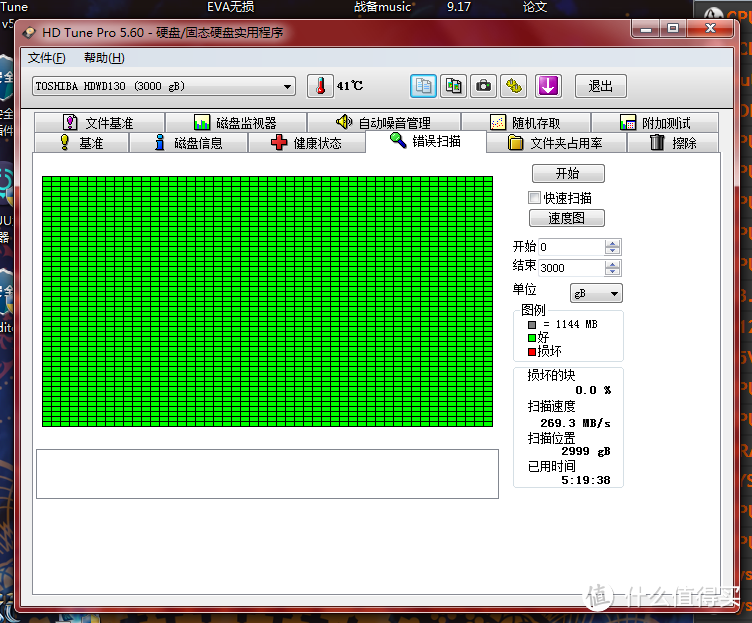Image resolution: width=752 pixels, height=623 pixels.
Task: Decrease the 结束 value with down arrow
Action: (612, 272)
